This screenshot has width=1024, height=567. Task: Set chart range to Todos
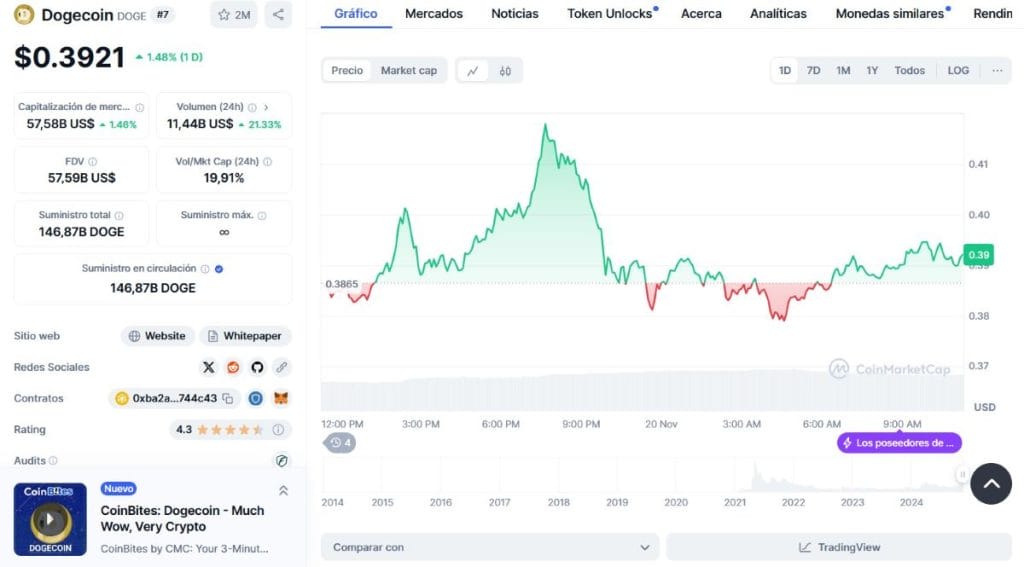click(910, 71)
